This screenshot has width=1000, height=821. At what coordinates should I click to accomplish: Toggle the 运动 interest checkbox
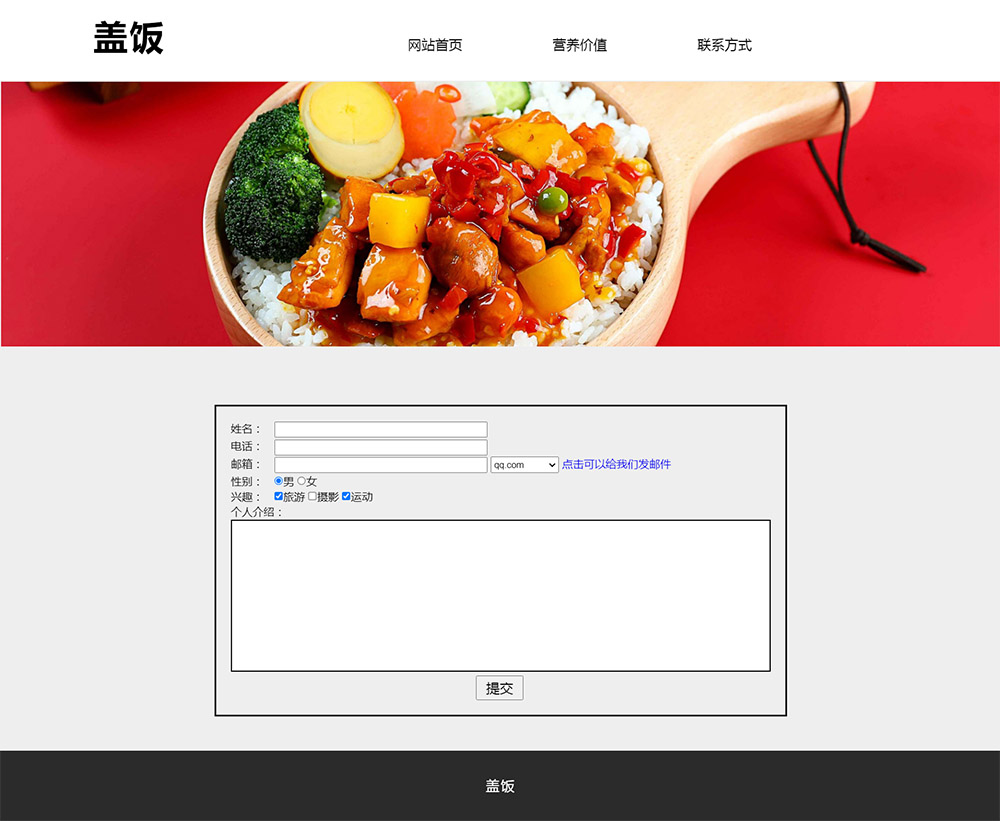pos(346,496)
